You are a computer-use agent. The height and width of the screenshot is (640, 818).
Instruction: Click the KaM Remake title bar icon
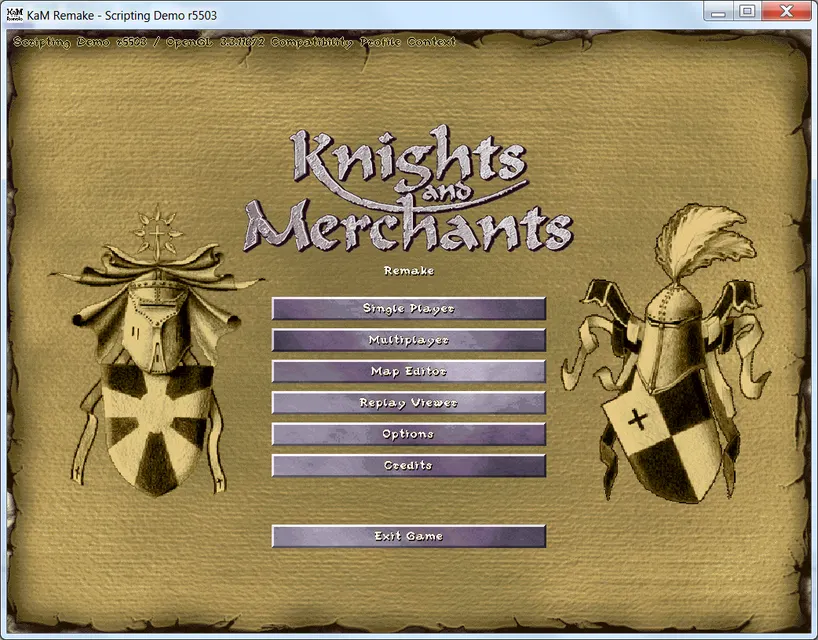14,15
